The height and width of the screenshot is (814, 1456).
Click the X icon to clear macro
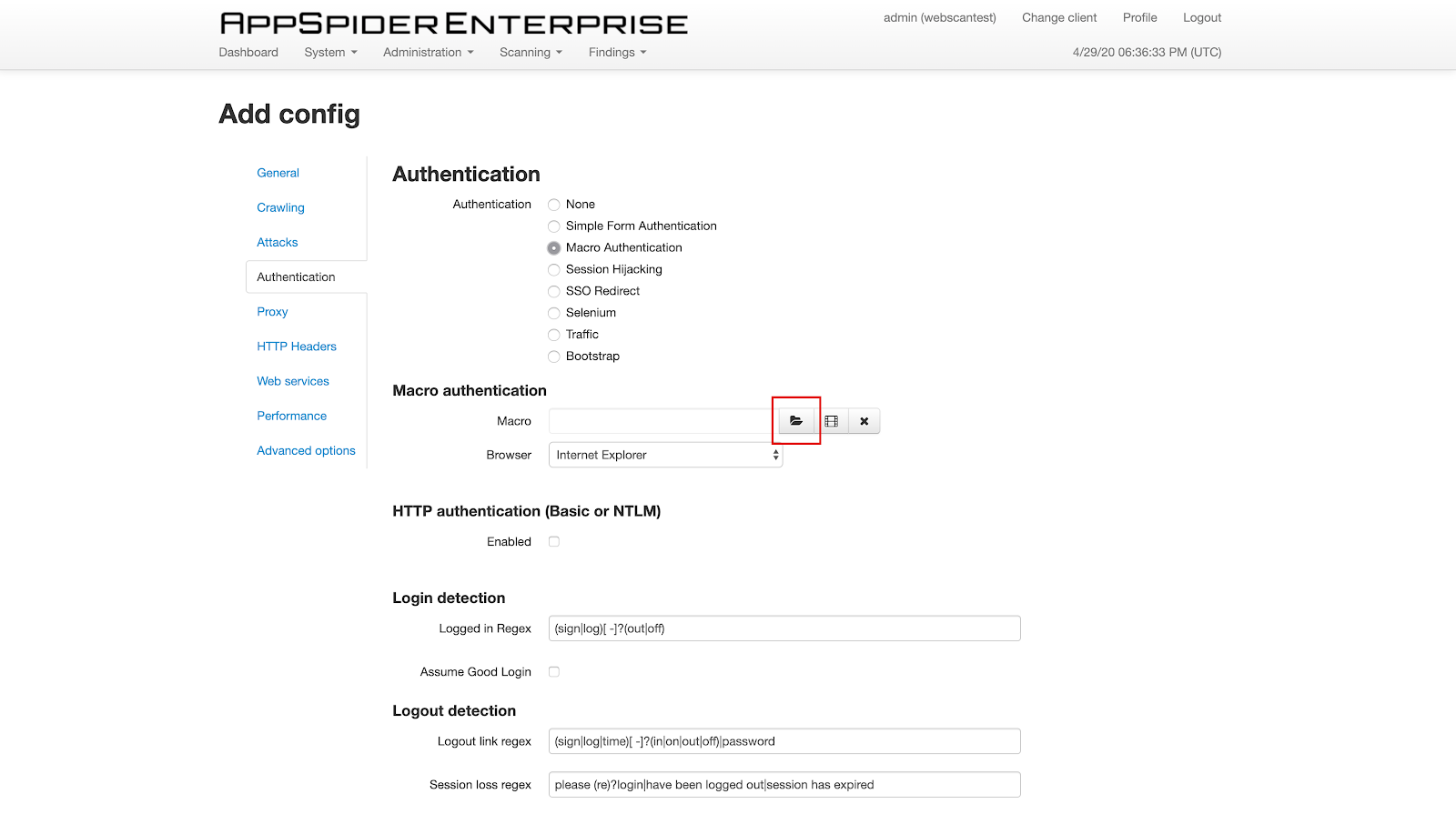[x=864, y=421]
